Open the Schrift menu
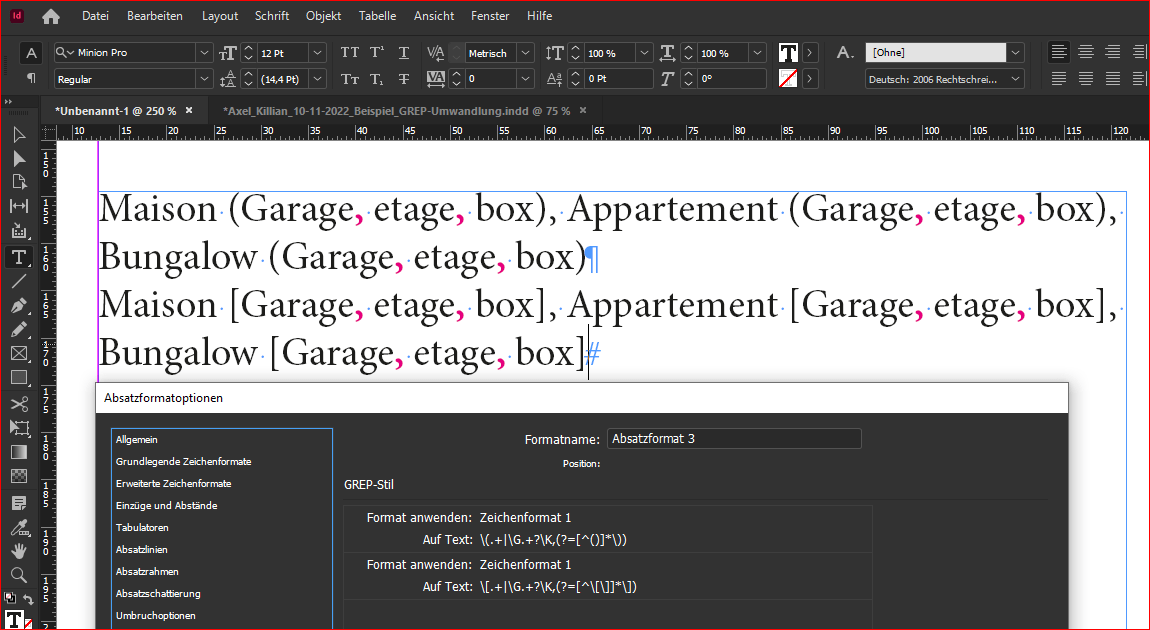 tap(271, 15)
